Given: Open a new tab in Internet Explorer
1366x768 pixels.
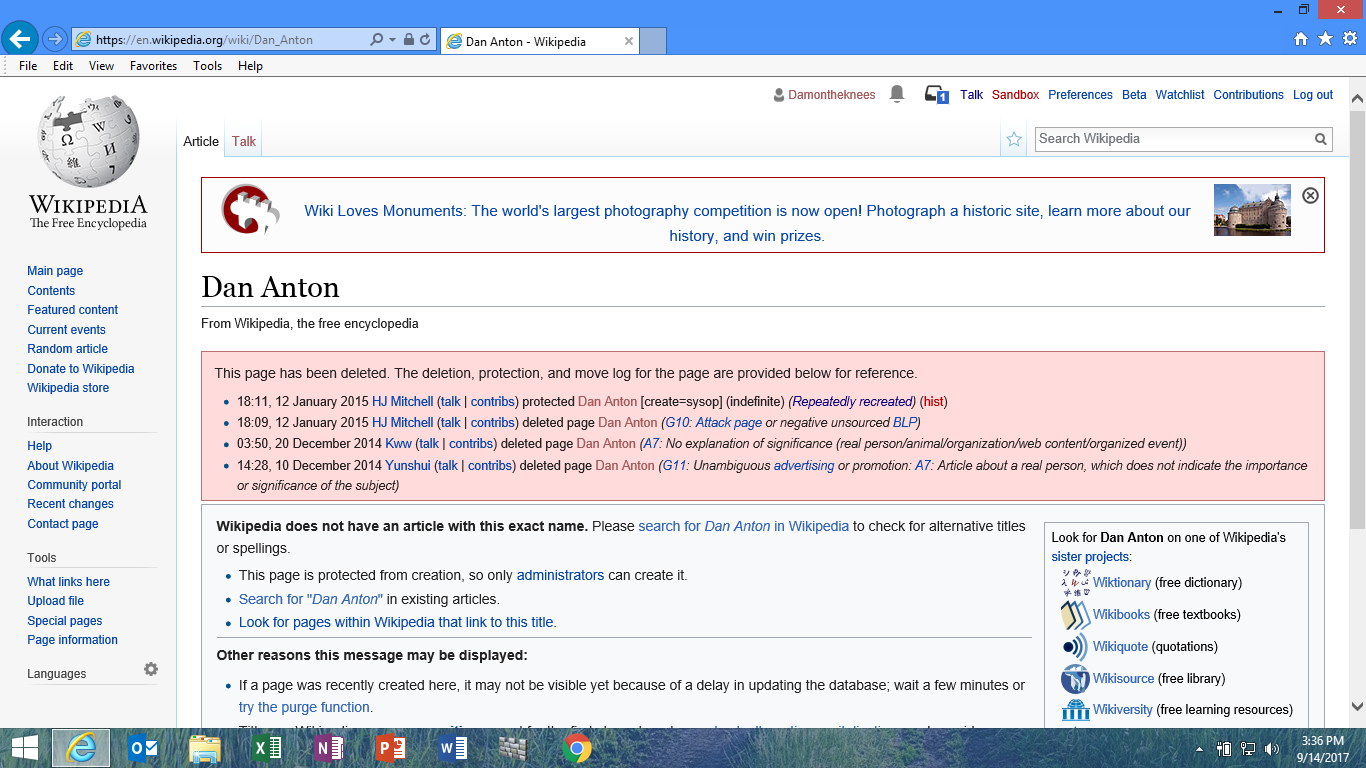Looking at the screenshot, I should coord(653,41).
